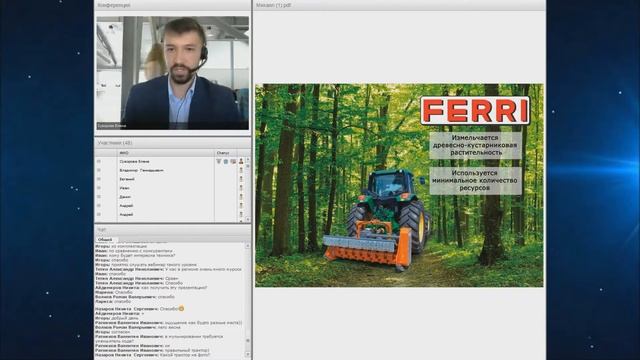Image resolution: width=640 pixels, height=360 pixels.
Task: Click the person icon in Иван's row
Action: pos(241,188)
